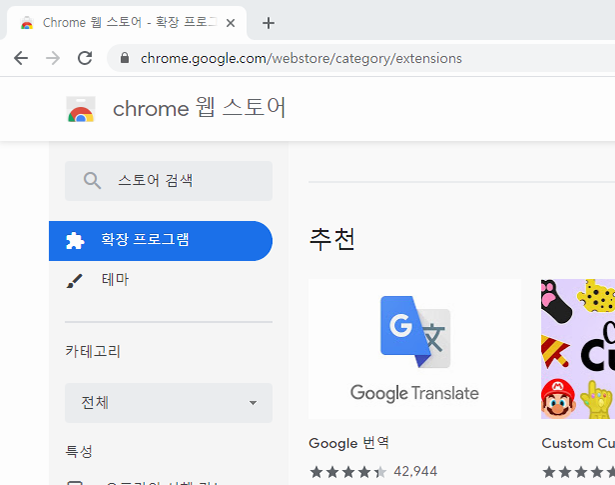Open a new tab with the plus button

(268, 23)
